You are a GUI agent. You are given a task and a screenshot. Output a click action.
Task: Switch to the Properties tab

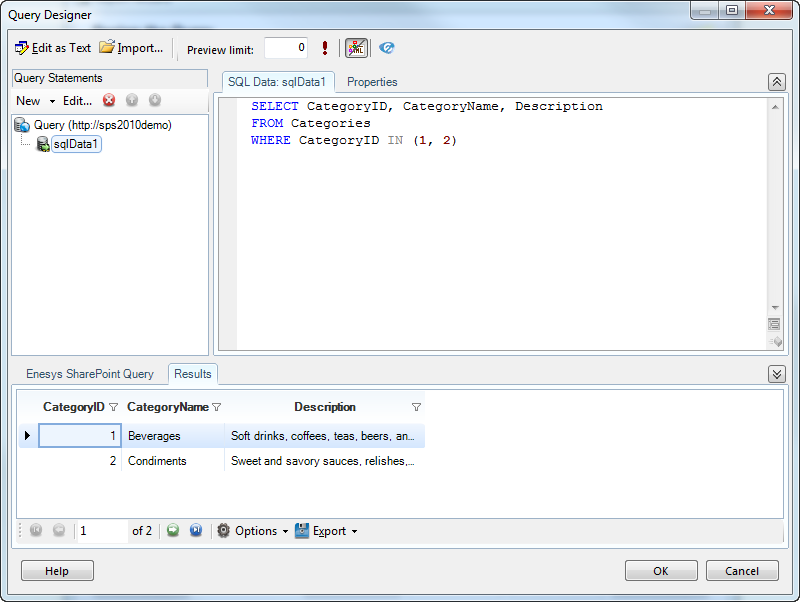(x=372, y=82)
